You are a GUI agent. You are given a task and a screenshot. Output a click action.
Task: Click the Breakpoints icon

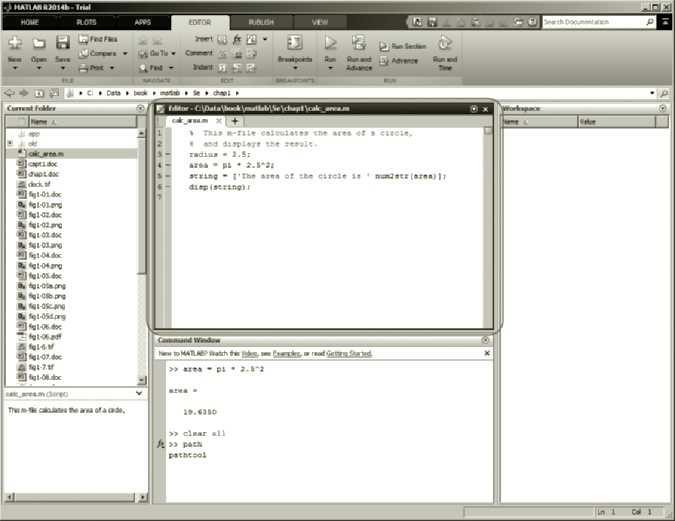coord(295,44)
